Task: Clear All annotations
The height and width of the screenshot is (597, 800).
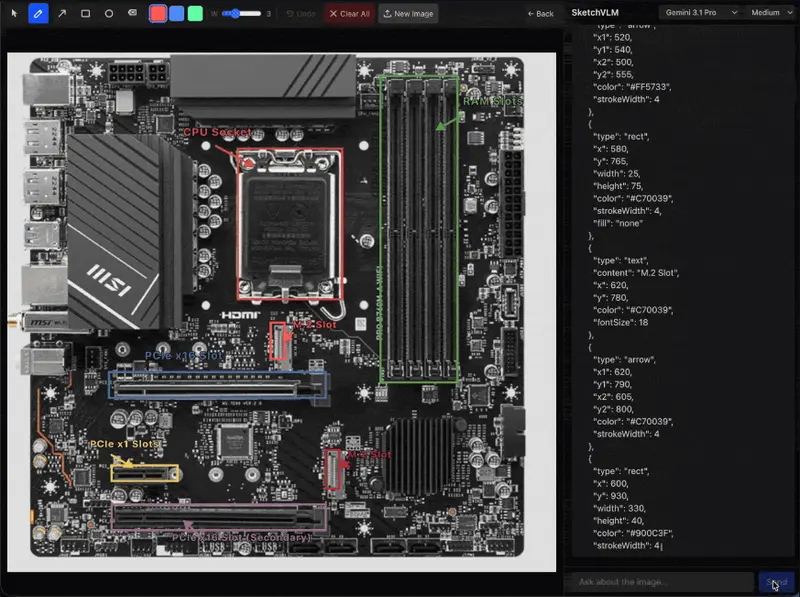Action: 349,14
